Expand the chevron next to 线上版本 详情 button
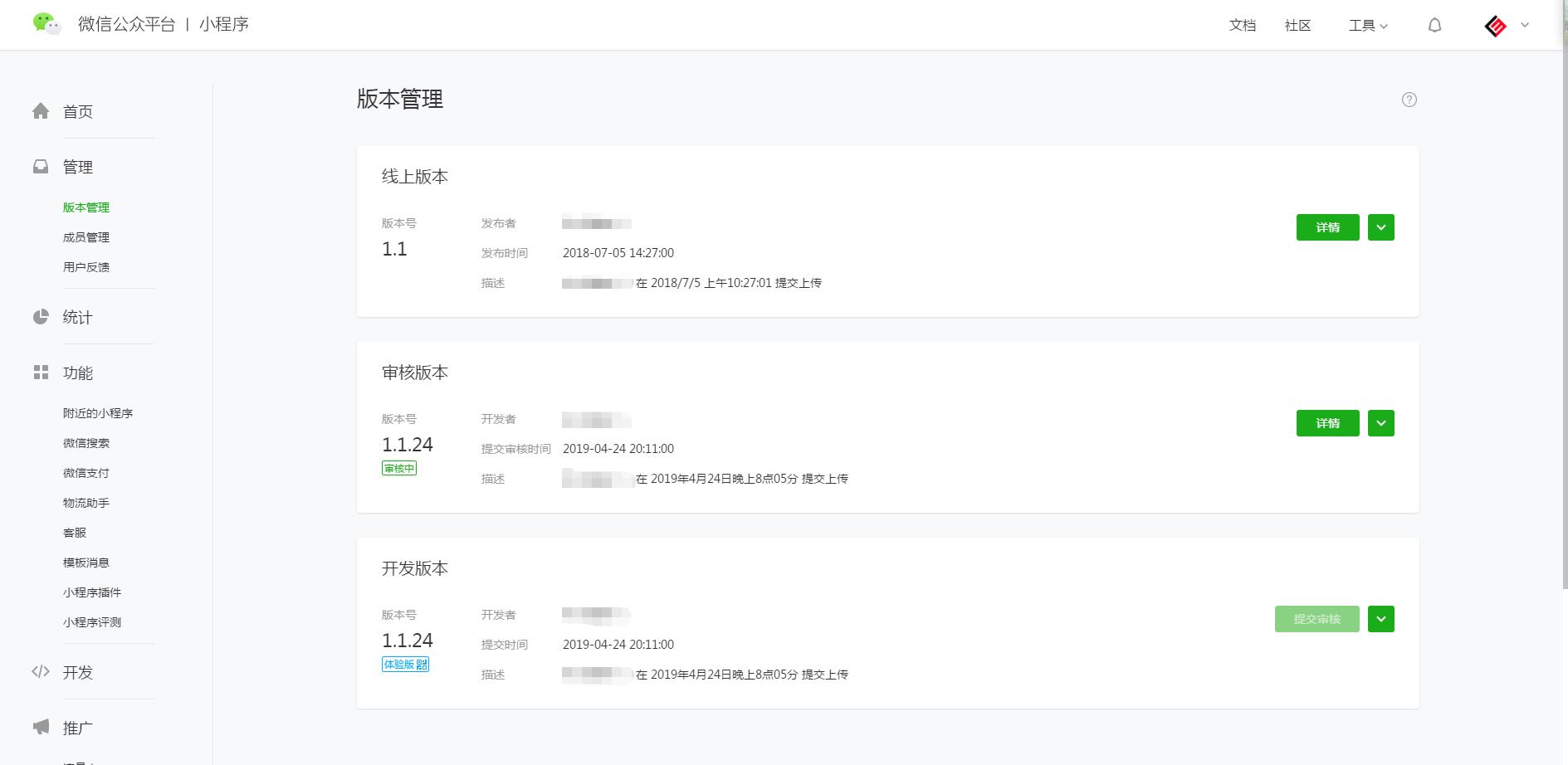 tap(1380, 227)
